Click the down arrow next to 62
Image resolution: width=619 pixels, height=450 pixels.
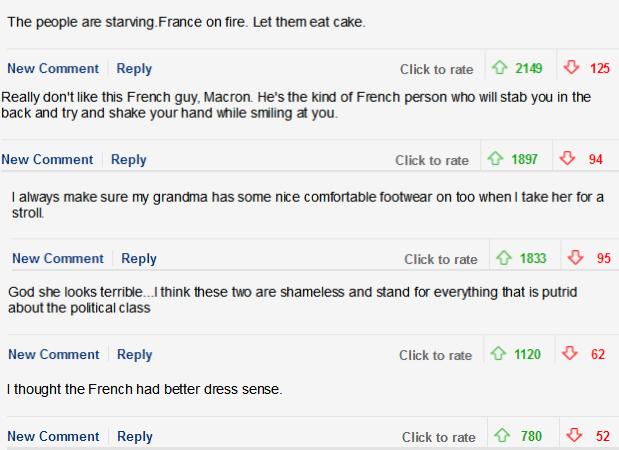pyautogui.click(x=569, y=354)
